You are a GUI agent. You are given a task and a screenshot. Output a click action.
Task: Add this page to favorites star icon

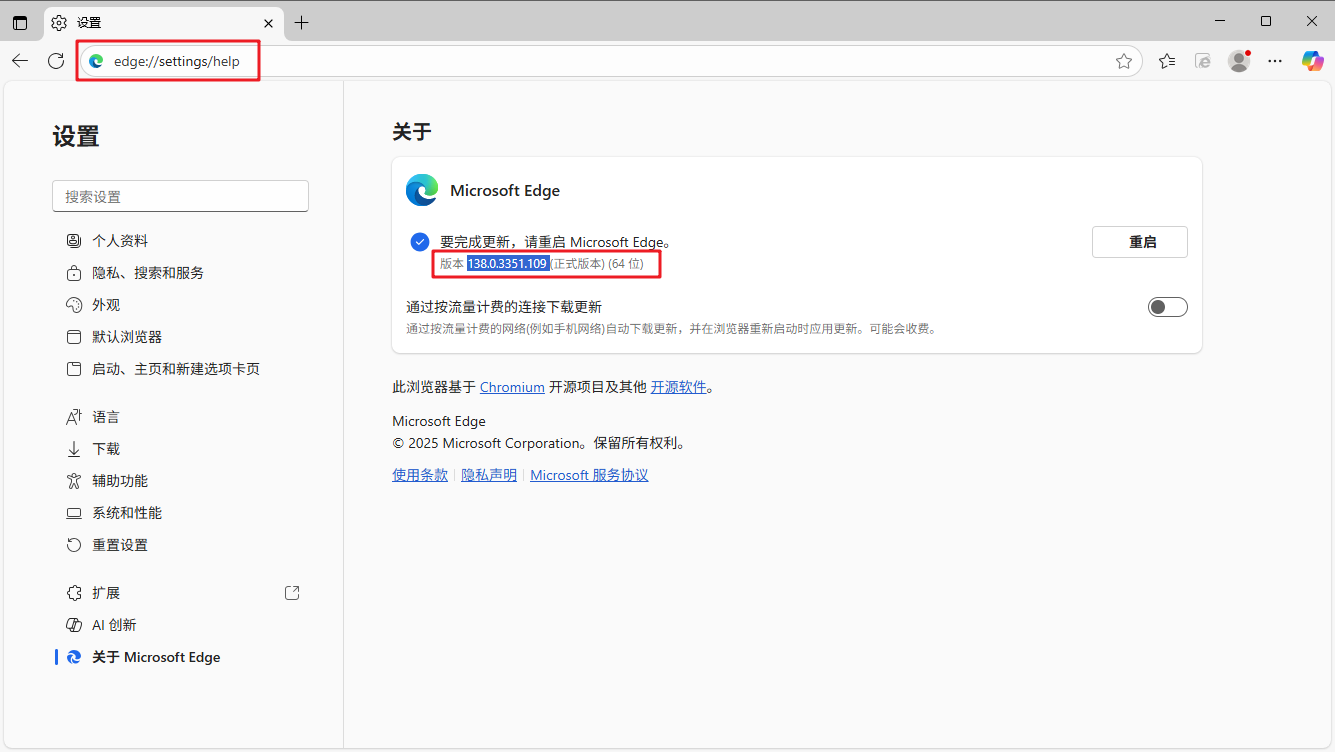coord(1124,61)
